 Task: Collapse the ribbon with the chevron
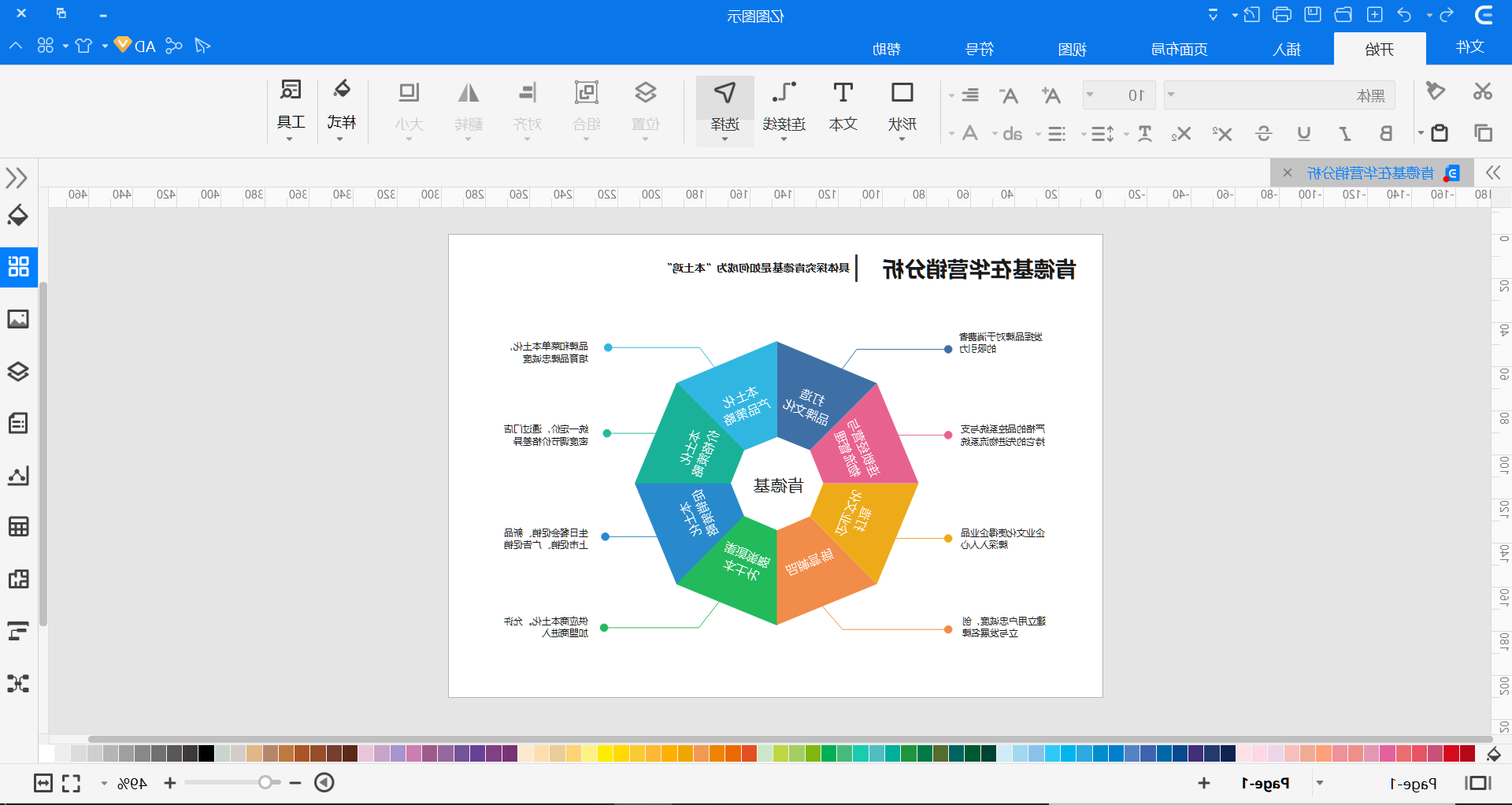coord(16,46)
